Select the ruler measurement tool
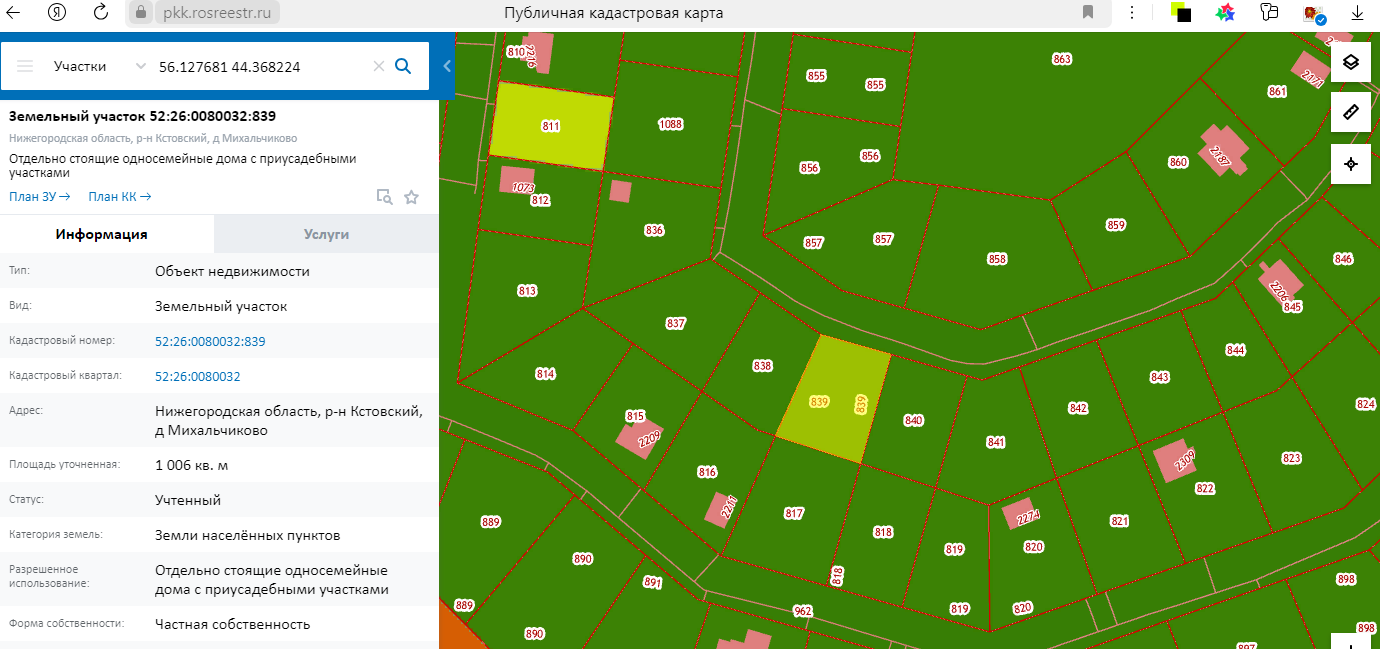Viewport: 1380px width, 649px height. click(1350, 112)
